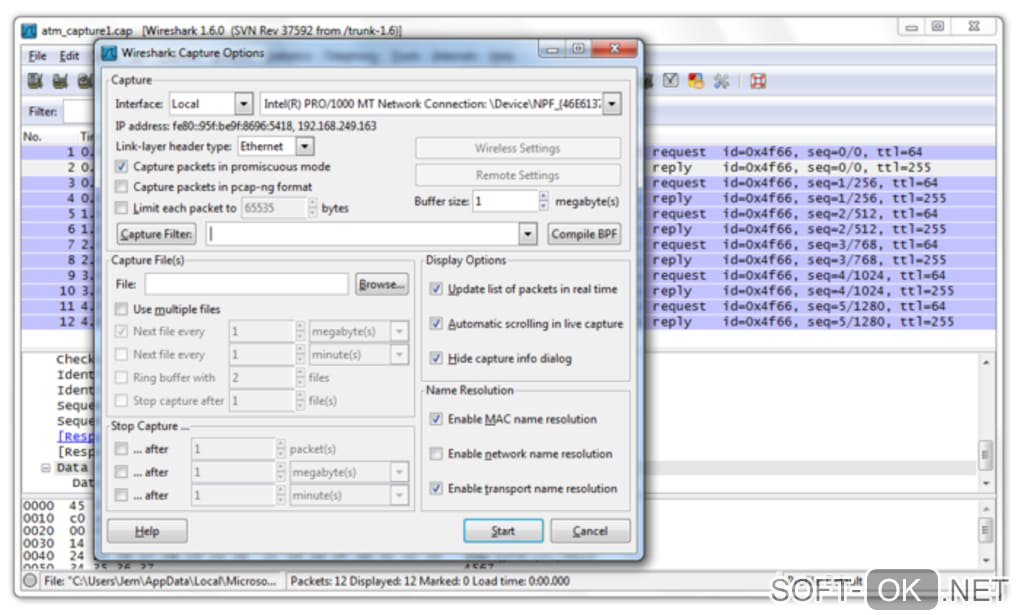Screen dimensions: 1020x615
Task: Click the Compile BPF button
Action: tap(584, 234)
